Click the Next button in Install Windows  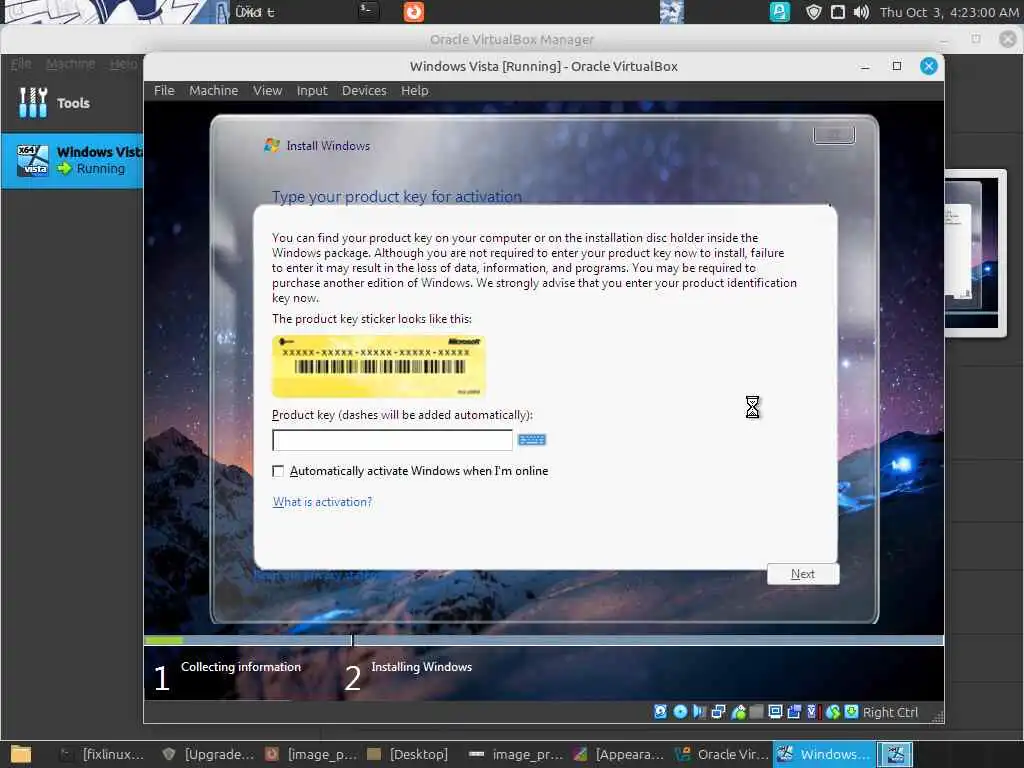coord(803,573)
